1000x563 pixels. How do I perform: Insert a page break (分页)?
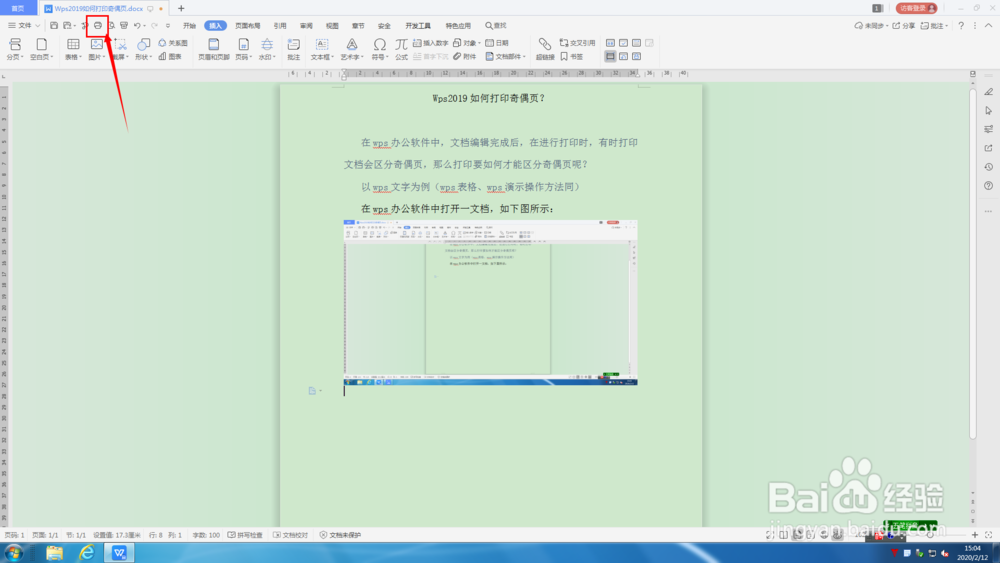coord(15,49)
